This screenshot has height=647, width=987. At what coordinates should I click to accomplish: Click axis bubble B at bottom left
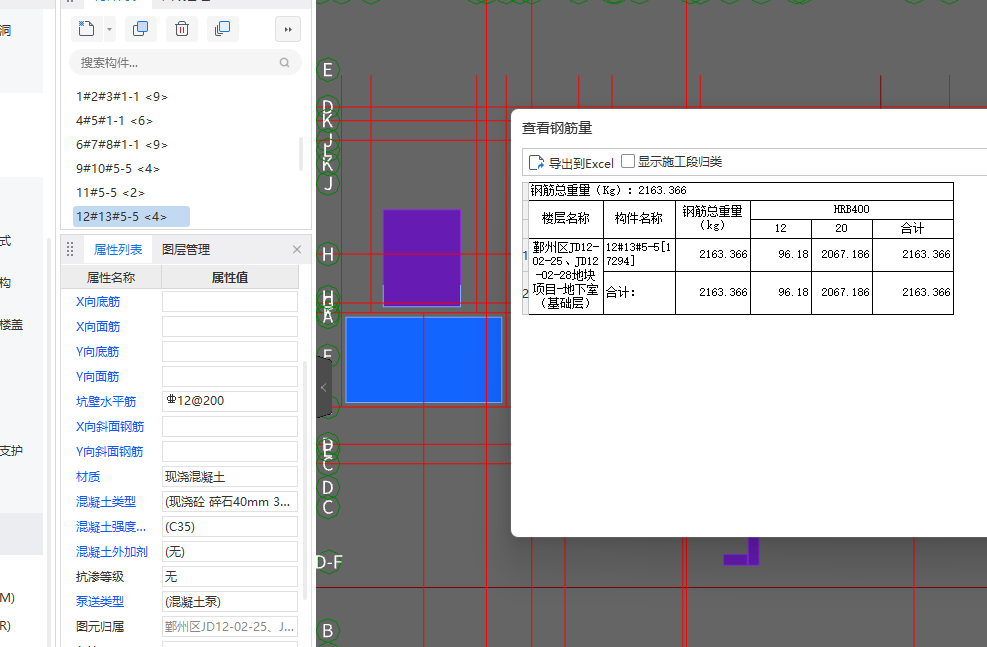pos(328,631)
